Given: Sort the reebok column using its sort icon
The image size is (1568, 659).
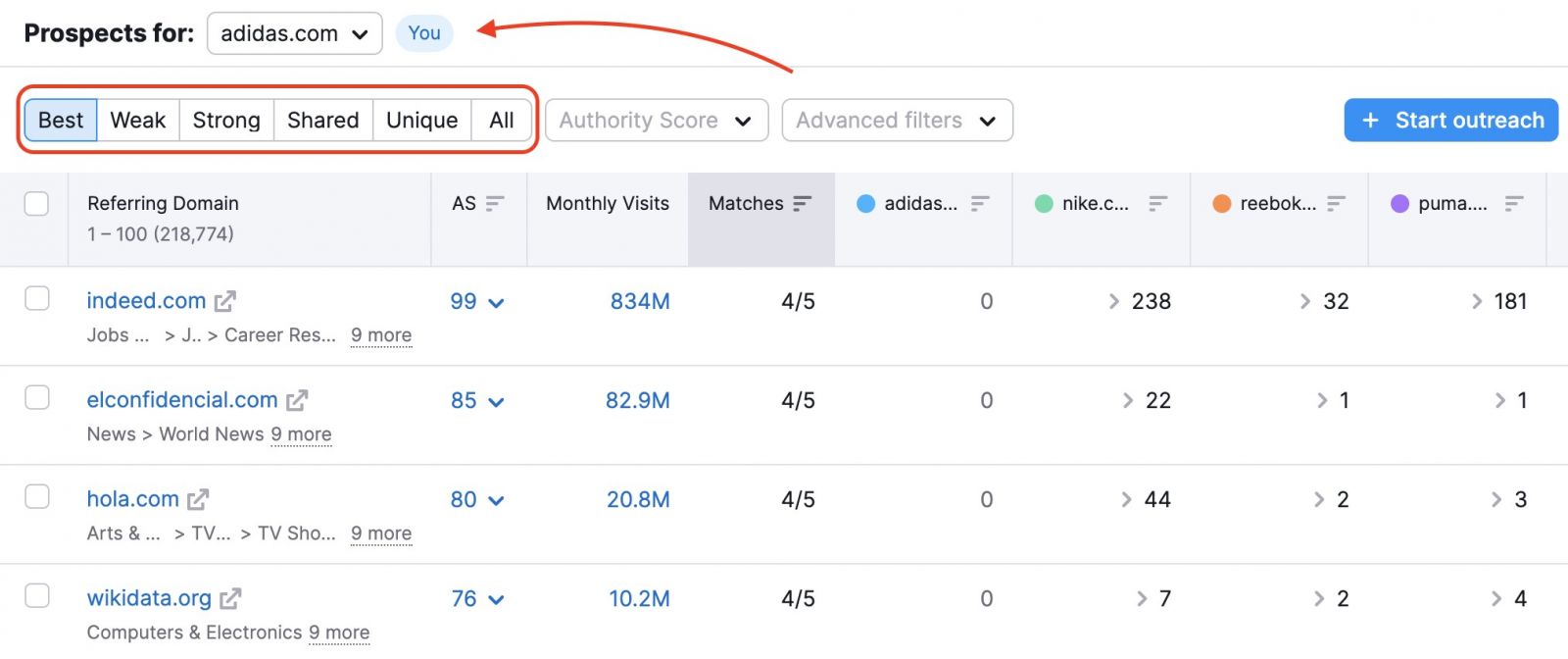Looking at the screenshot, I should (1336, 203).
